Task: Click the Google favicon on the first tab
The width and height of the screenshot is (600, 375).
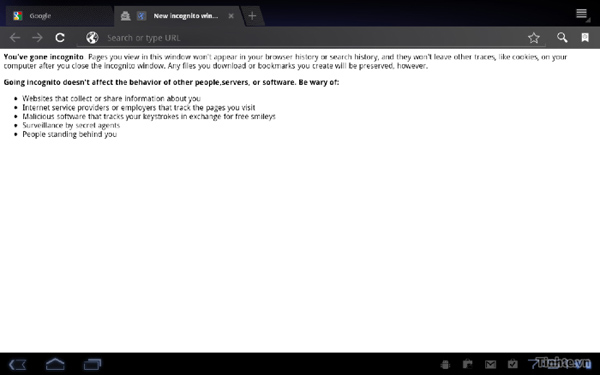Action: pyautogui.click(x=18, y=16)
